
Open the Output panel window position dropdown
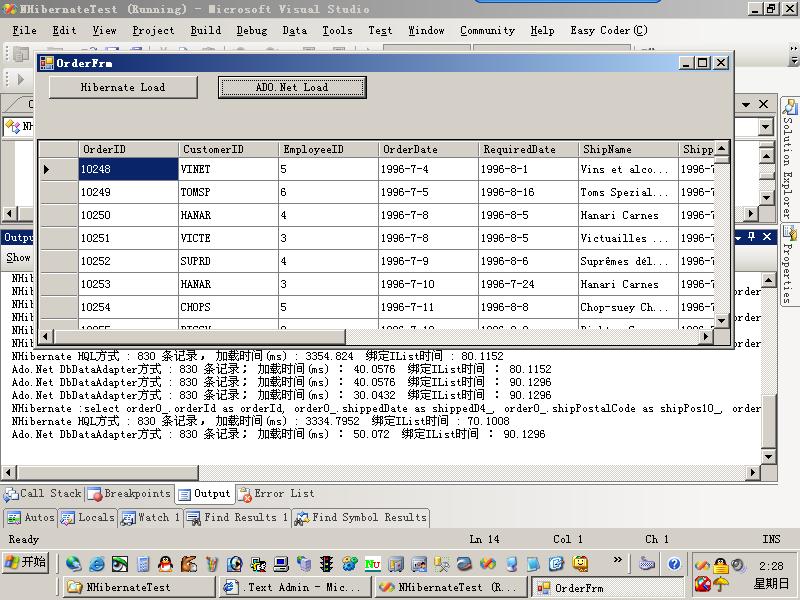(x=738, y=238)
